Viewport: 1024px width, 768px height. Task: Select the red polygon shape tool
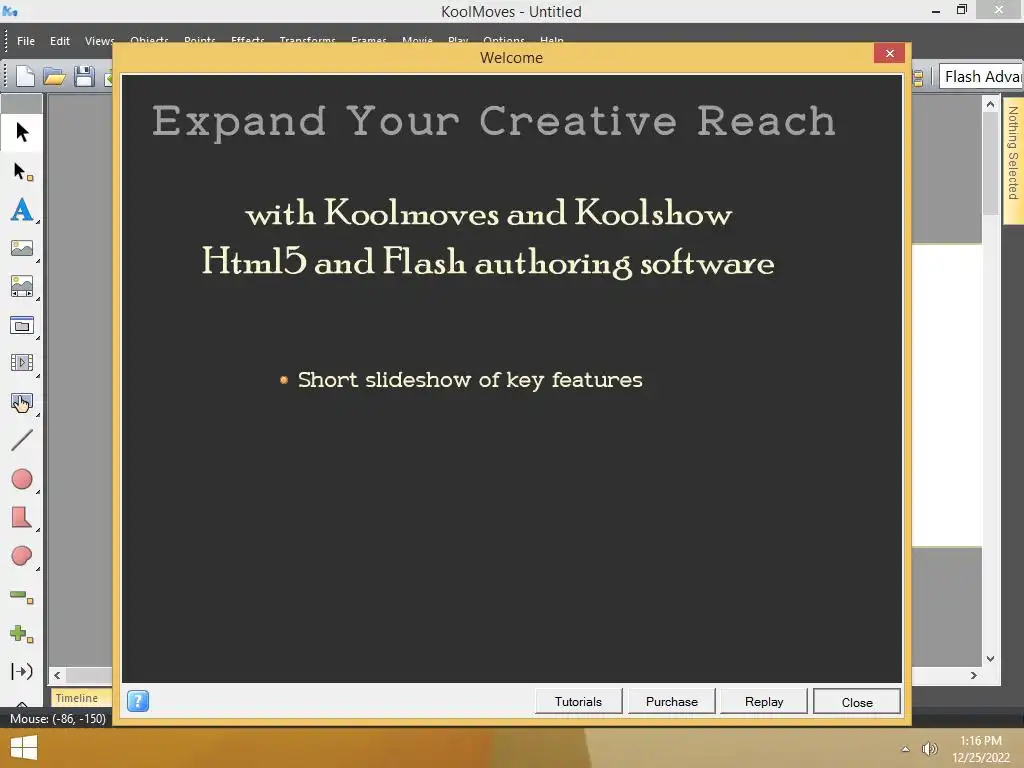click(x=22, y=517)
